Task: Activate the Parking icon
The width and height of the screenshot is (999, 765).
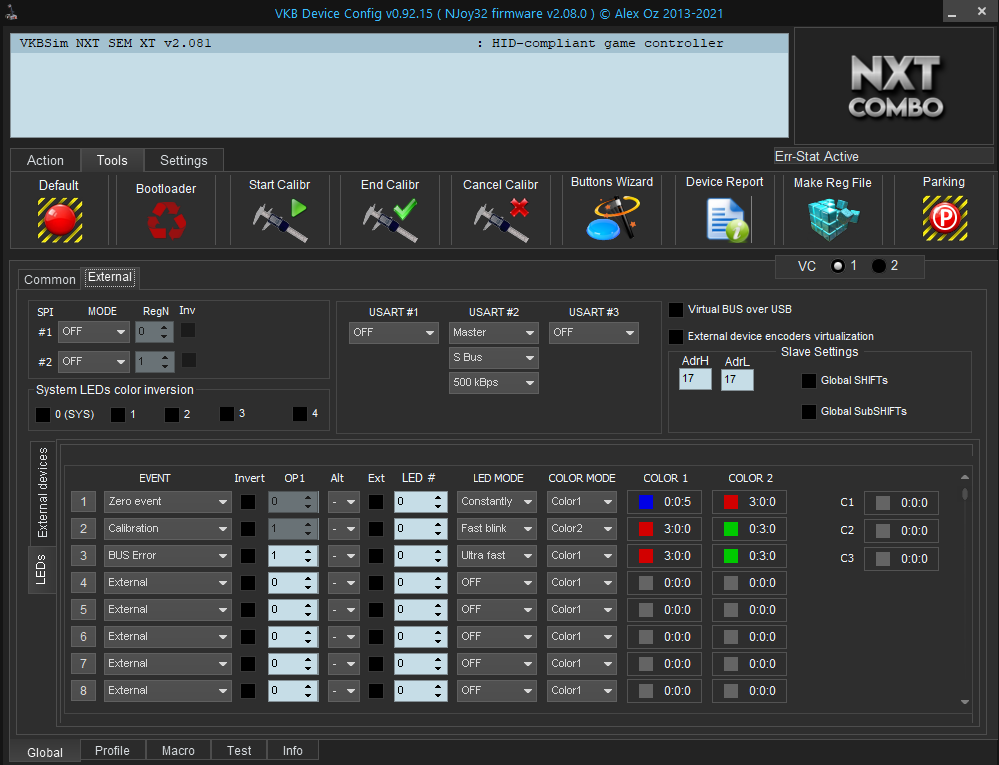Action: click(943, 218)
